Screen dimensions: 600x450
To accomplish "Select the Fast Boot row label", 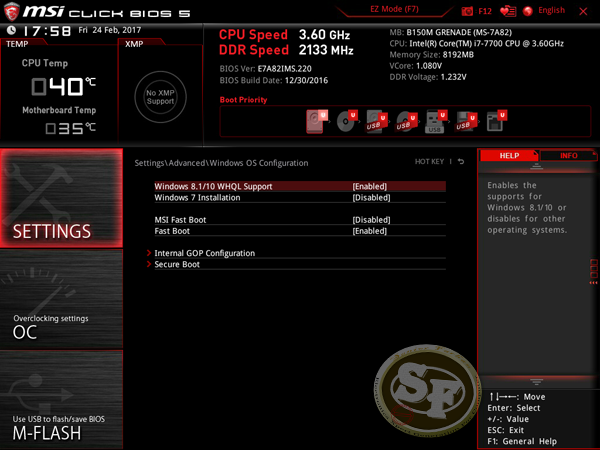I will 172,231.
